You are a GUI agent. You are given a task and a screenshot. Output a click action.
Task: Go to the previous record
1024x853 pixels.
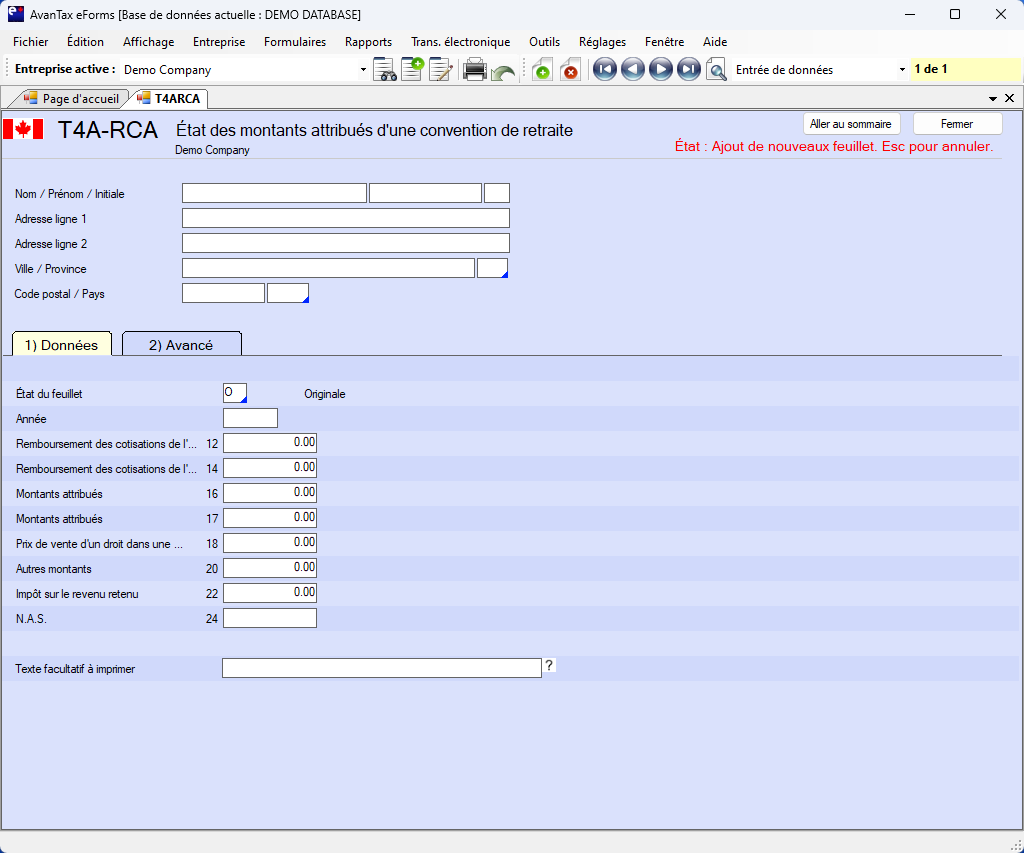[x=632, y=70]
